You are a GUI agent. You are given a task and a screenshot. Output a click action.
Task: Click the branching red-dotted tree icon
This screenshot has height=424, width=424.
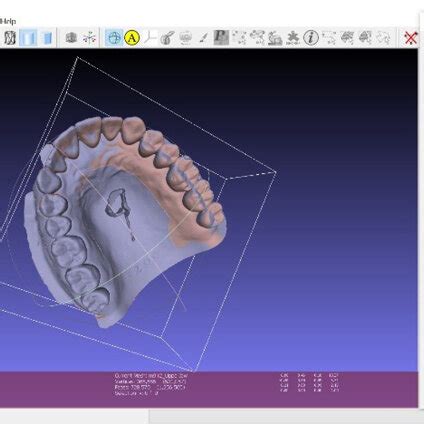(89, 38)
